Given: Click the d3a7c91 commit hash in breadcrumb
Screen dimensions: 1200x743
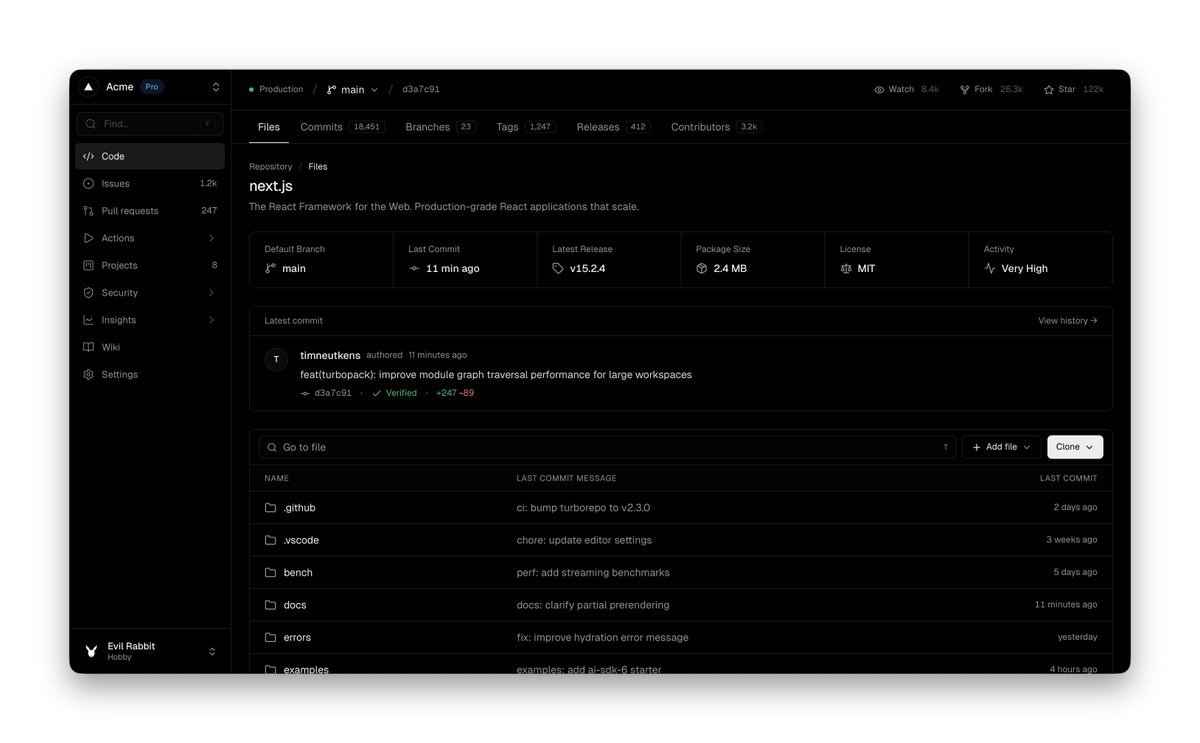Looking at the screenshot, I should click(421, 89).
